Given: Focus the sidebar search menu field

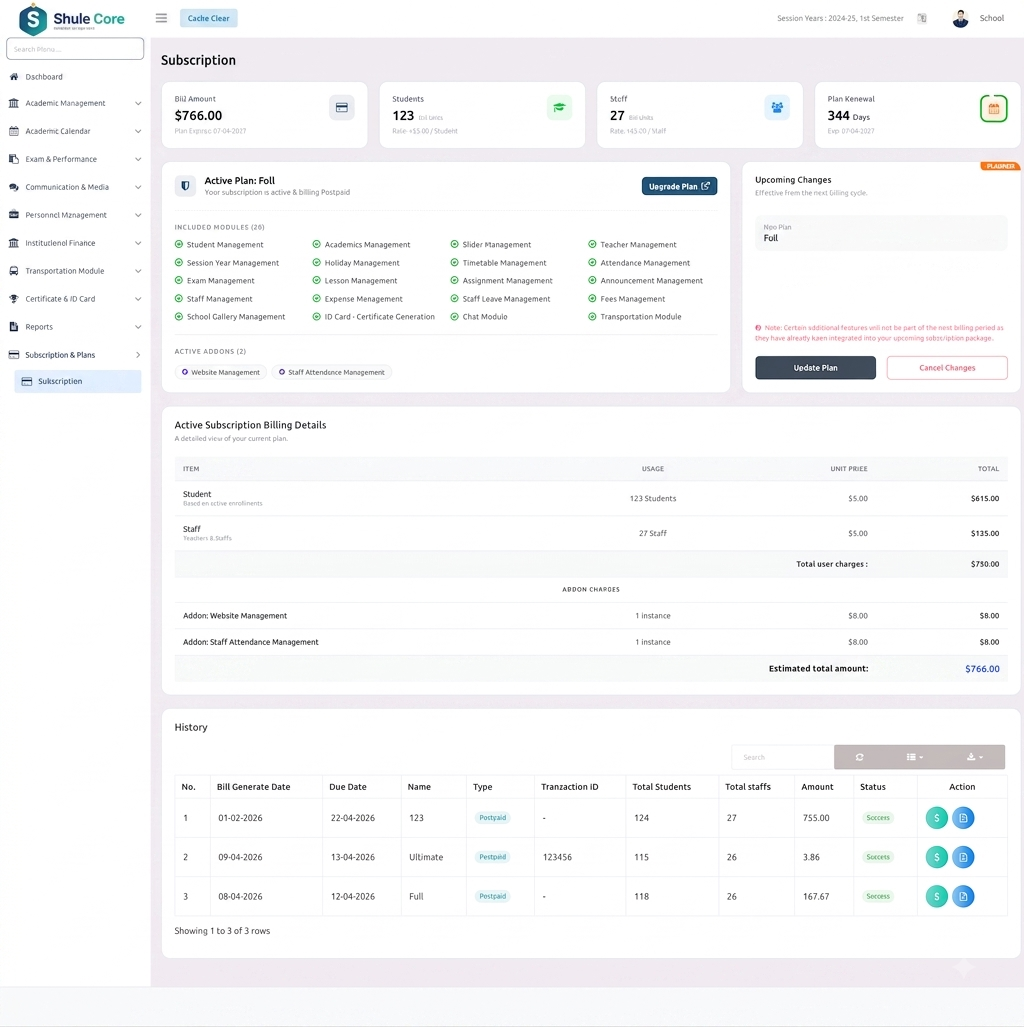Looking at the screenshot, I should pyautogui.click(x=75, y=49).
